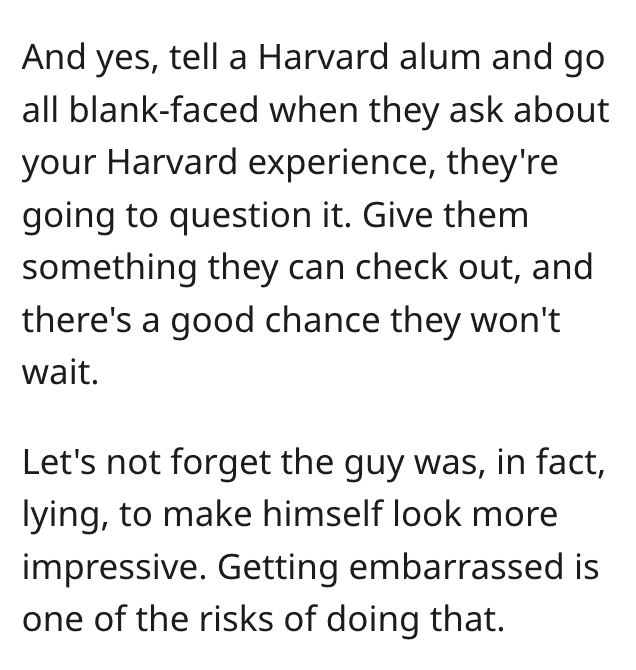Click the word "himself"

323,513
